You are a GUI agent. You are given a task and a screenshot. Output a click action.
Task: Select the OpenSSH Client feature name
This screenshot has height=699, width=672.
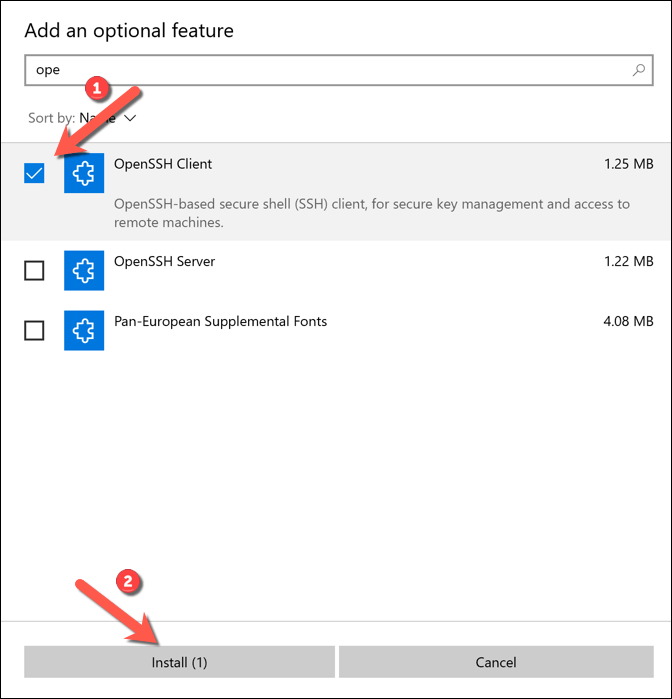(163, 164)
